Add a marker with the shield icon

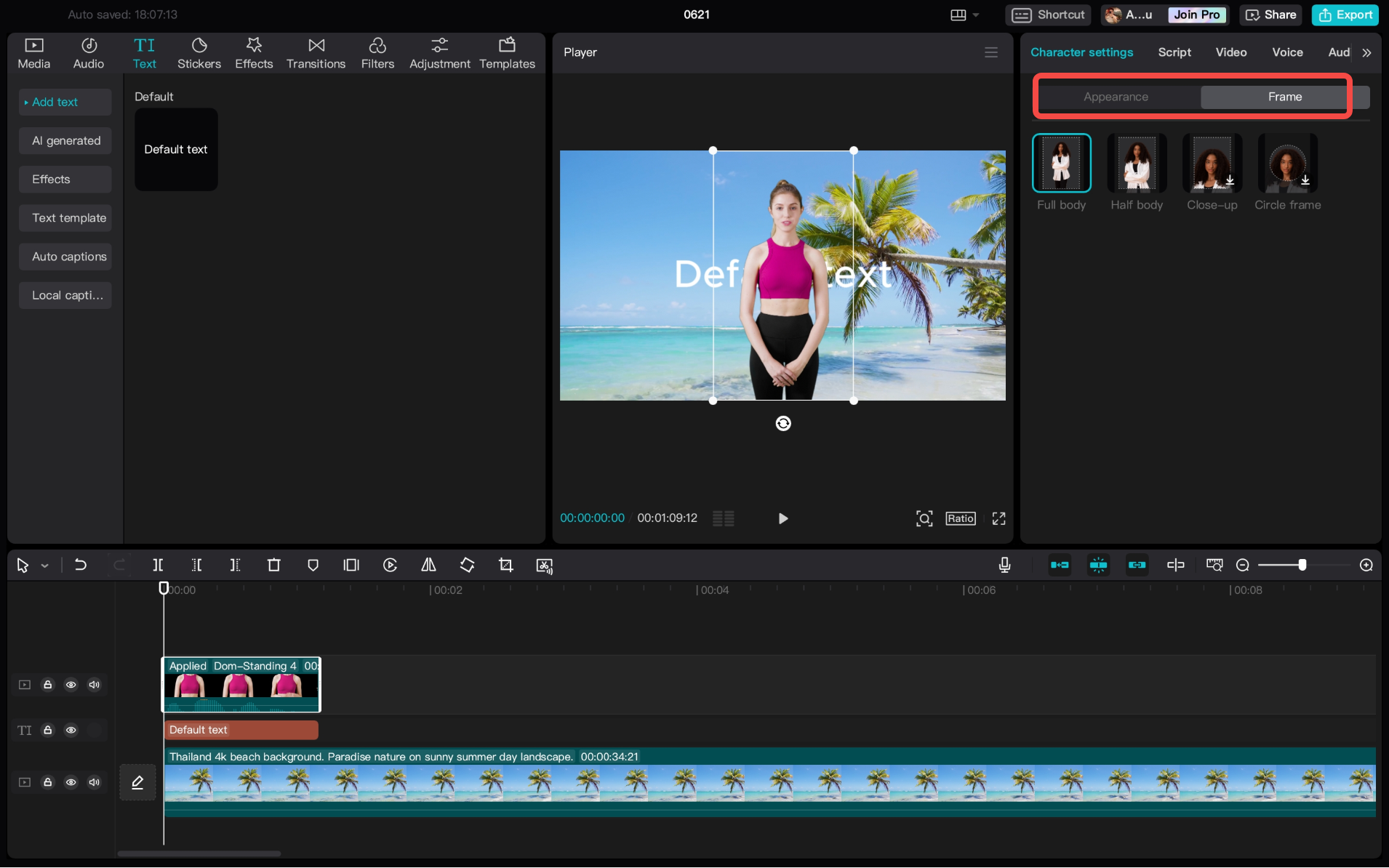click(313, 565)
